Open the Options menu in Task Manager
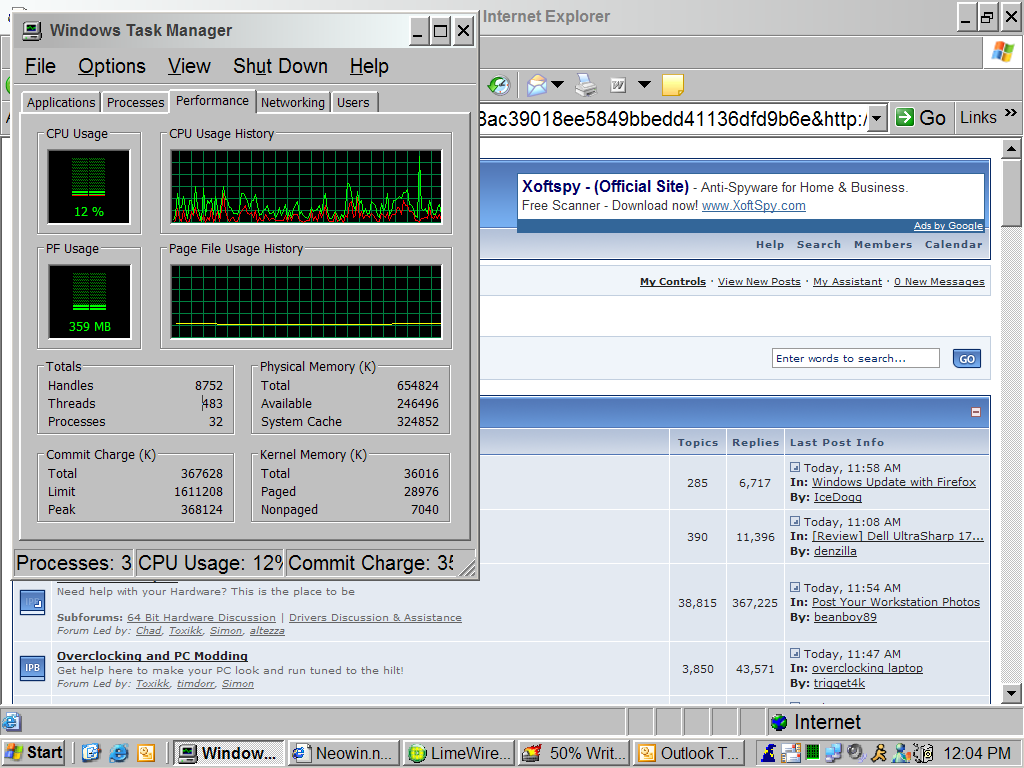 pyautogui.click(x=111, y=66)
